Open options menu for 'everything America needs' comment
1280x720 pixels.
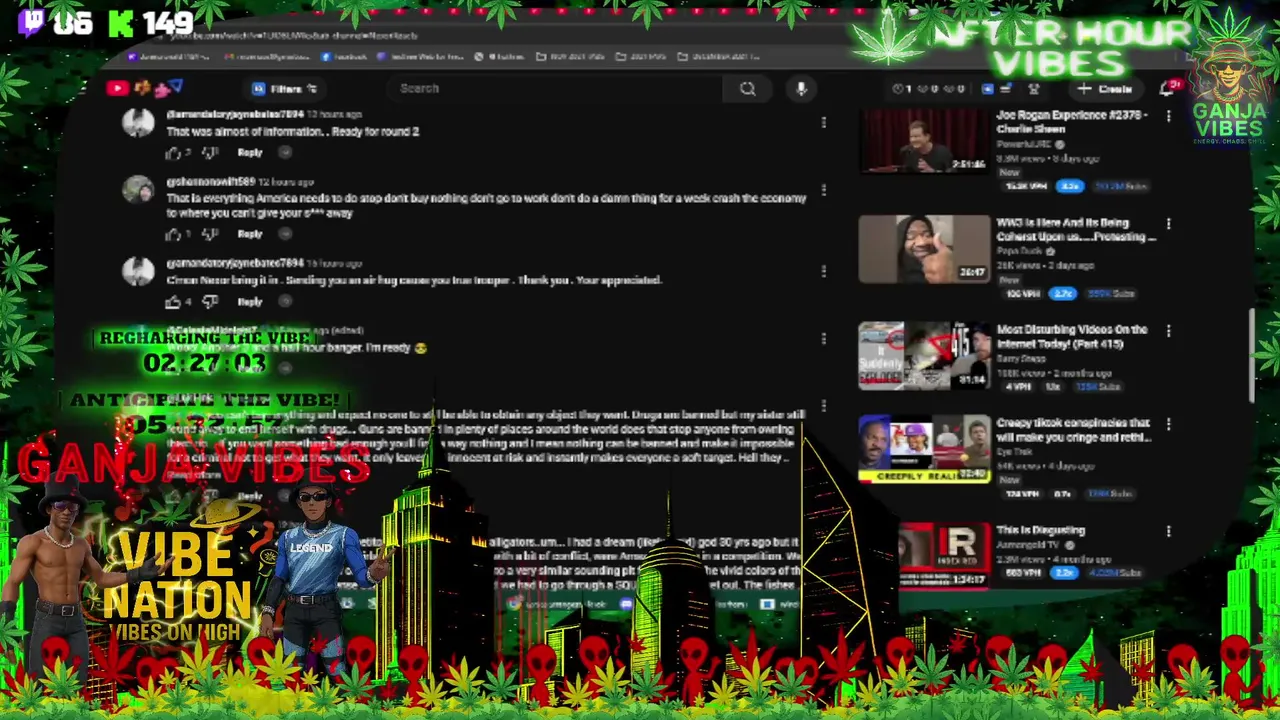(823, 190)
